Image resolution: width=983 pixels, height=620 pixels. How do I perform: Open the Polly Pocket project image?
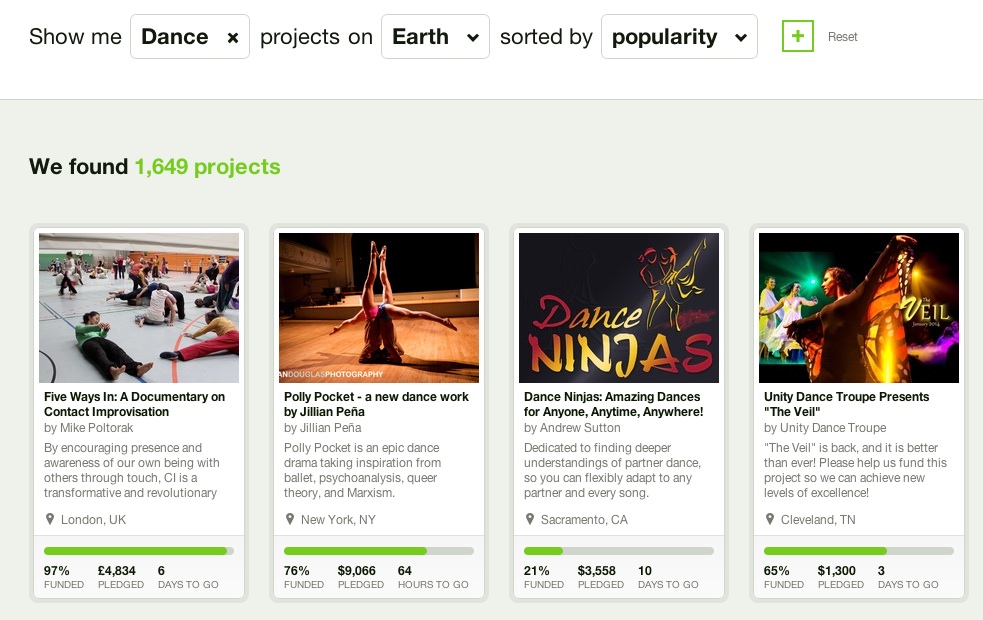pyautogui.click(x=379, y=308)
